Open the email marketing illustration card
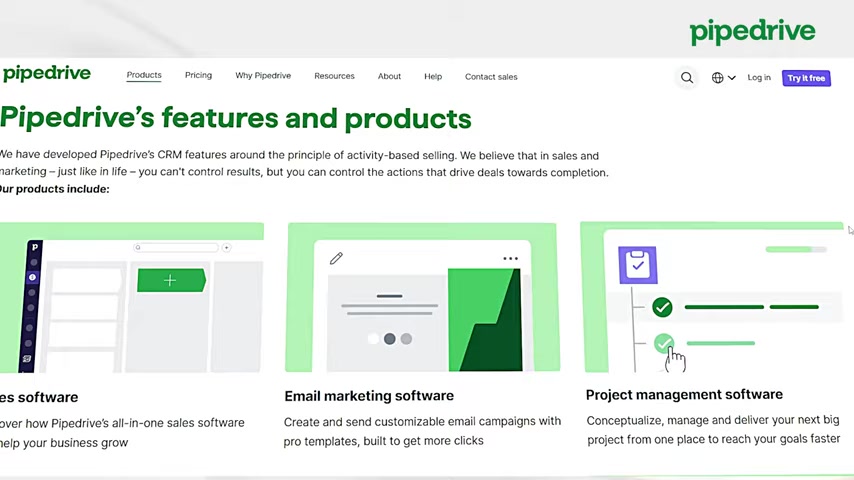854x480 pixels. (x=422, y=297)
